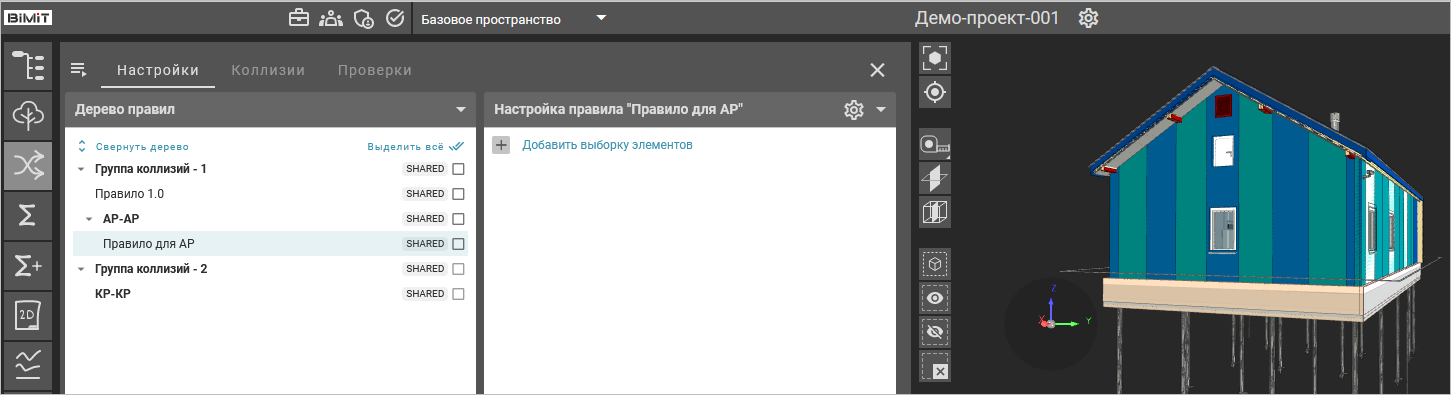Click Свернуть дерево link
Screen dimensions: 1451x395
click(142, 146)
